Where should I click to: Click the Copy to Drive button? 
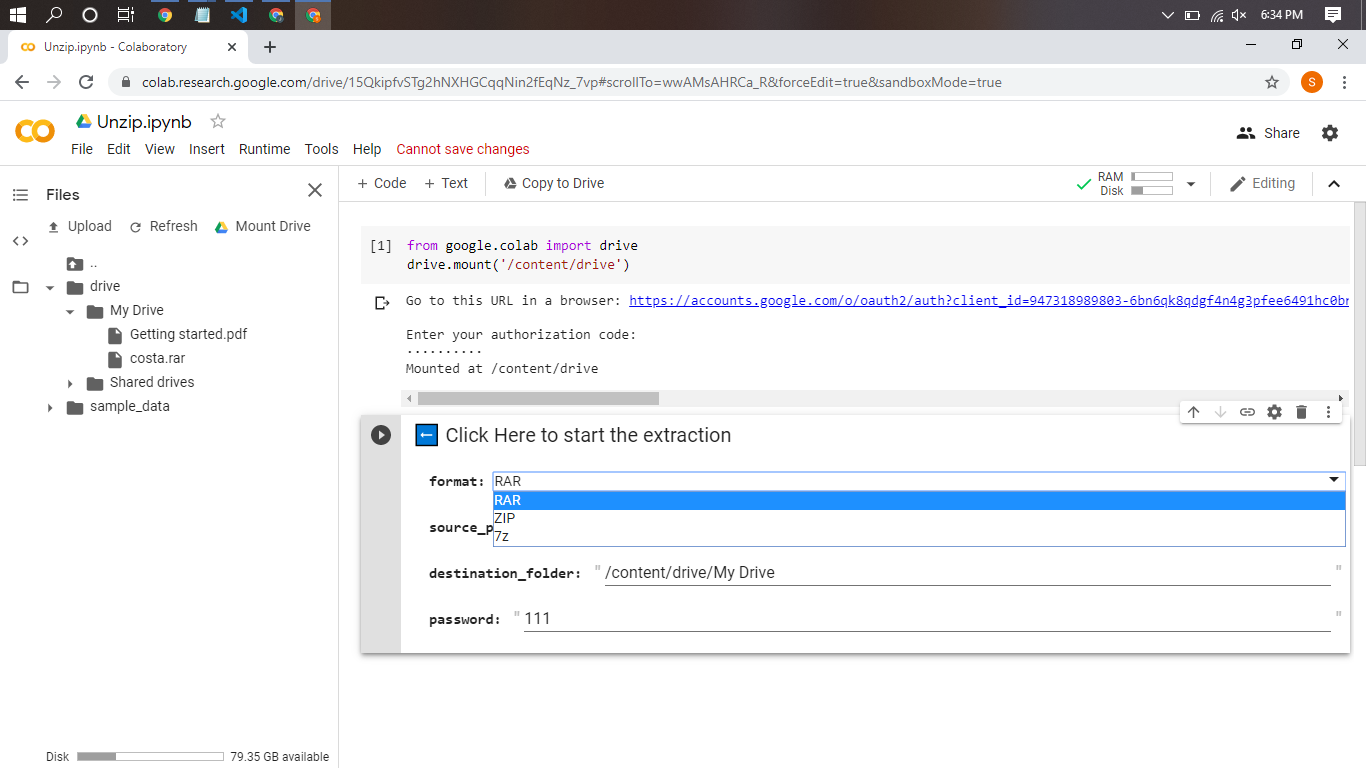pos(554,183)
